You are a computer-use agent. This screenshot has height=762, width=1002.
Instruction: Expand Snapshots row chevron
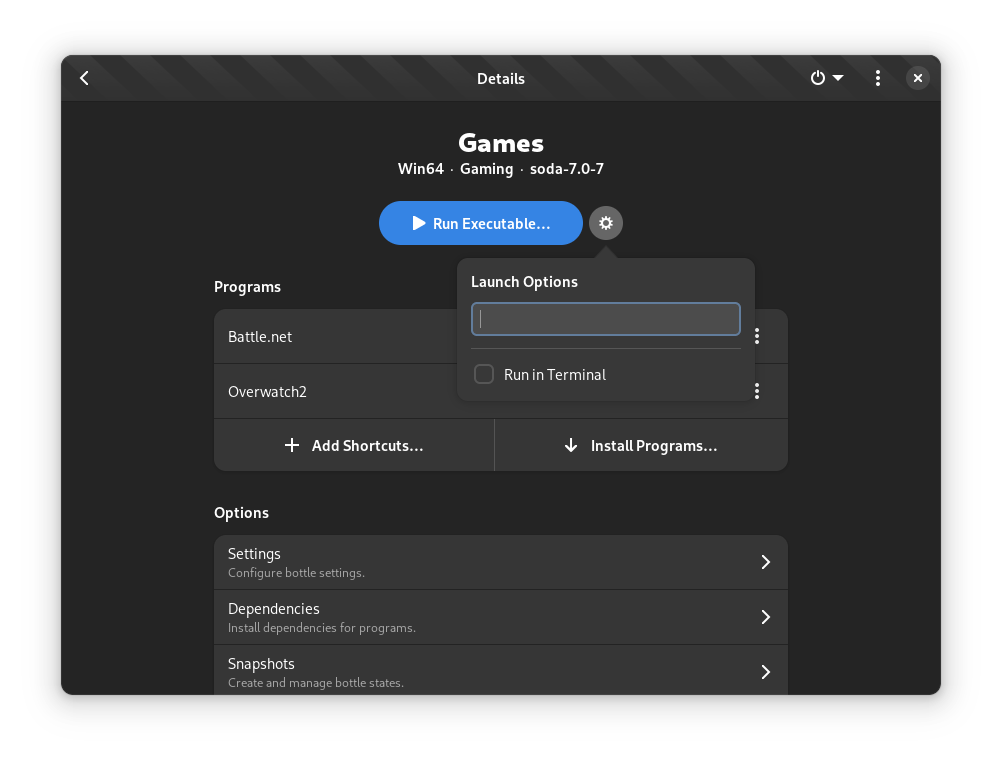(765, 672)
